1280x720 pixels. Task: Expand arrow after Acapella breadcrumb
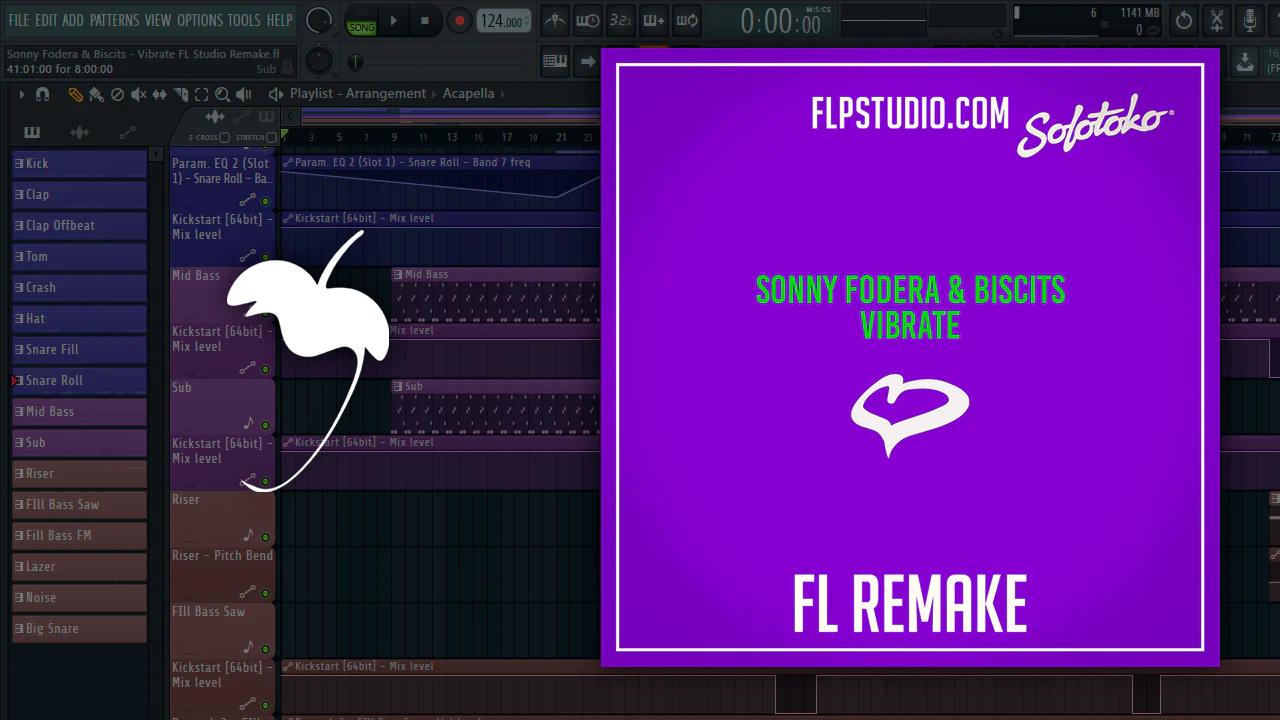(502, 94)
